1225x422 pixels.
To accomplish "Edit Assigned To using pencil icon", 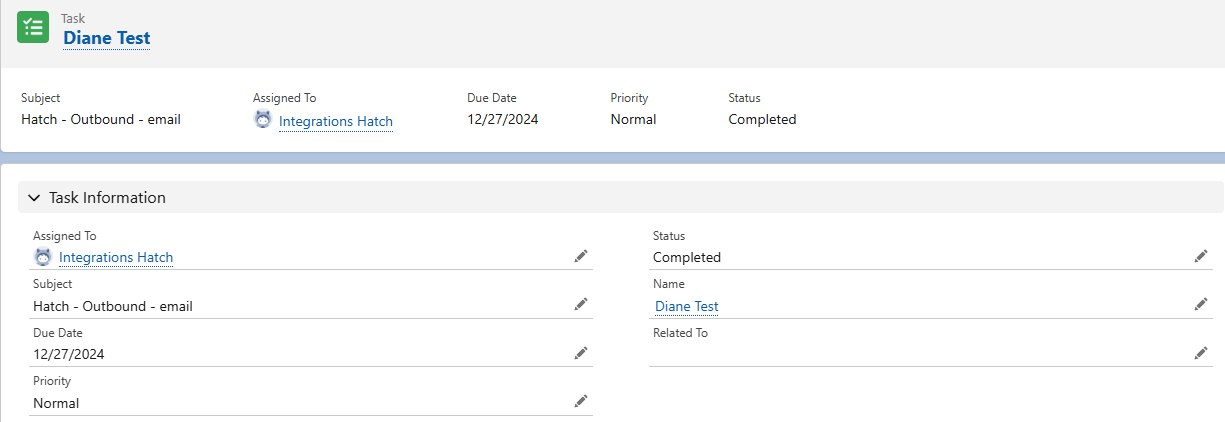I will pos(581,256).
